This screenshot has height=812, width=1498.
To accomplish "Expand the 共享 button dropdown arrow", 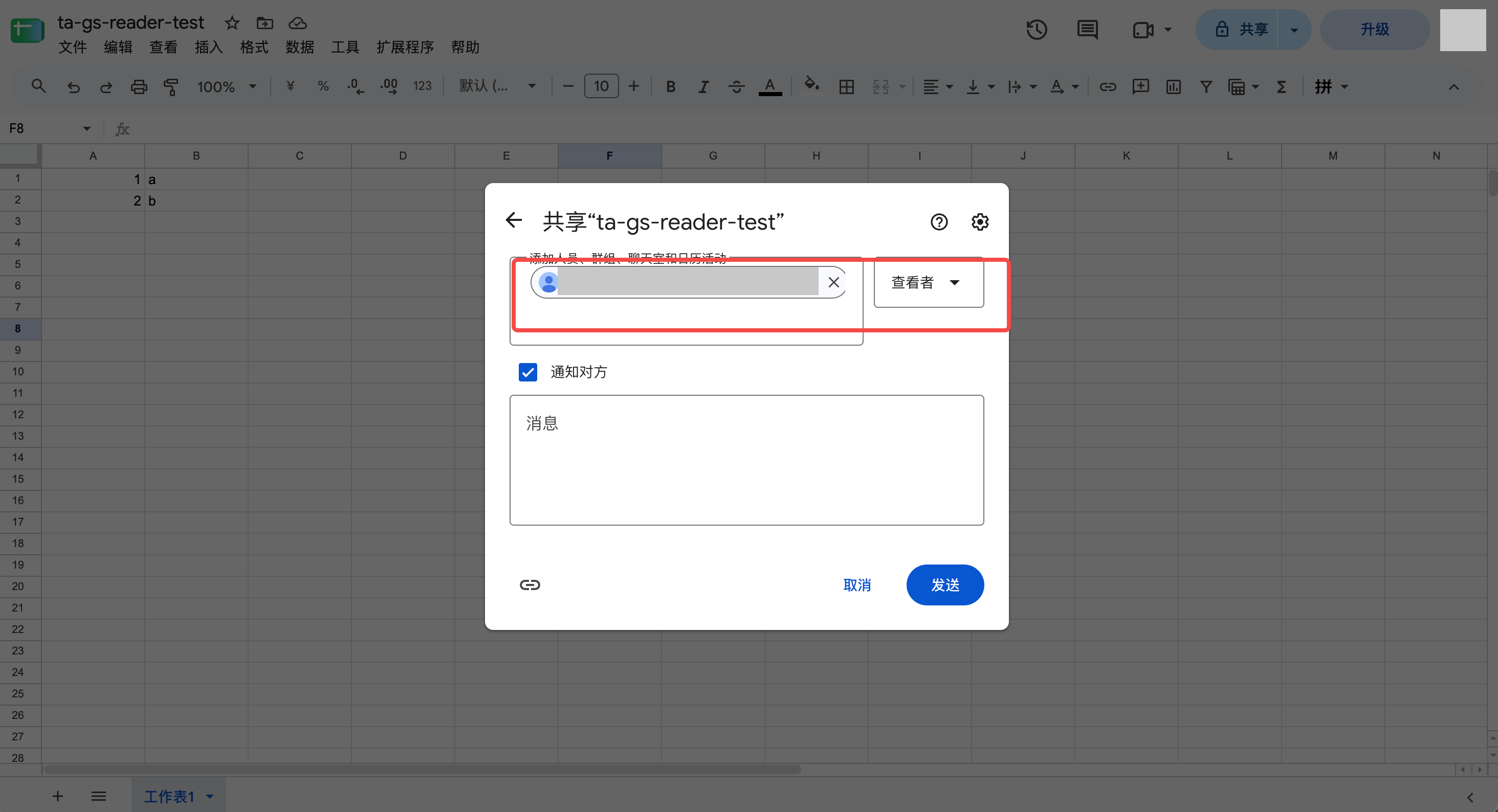I will pyautogui.click(x=1294, y=30).
